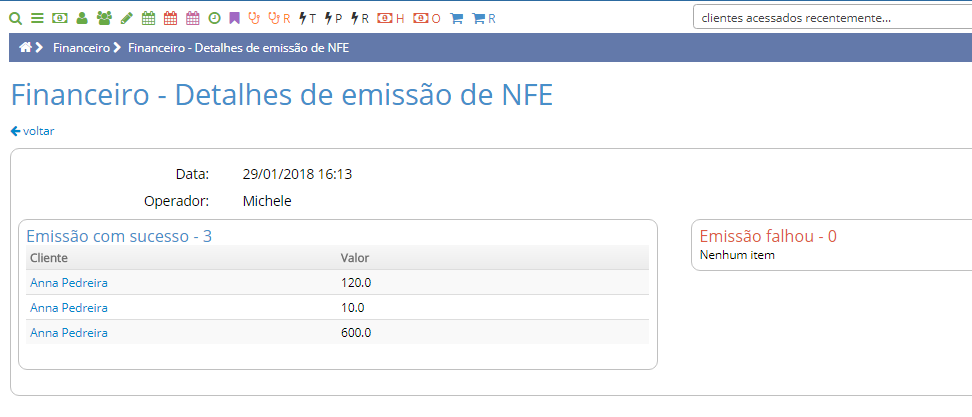Click the single user icon

click(82, 18)
